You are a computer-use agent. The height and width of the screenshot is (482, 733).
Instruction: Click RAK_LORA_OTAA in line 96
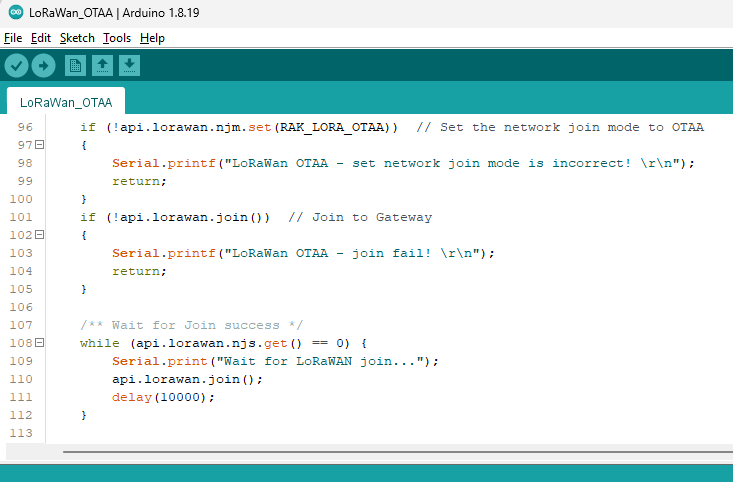332,127
